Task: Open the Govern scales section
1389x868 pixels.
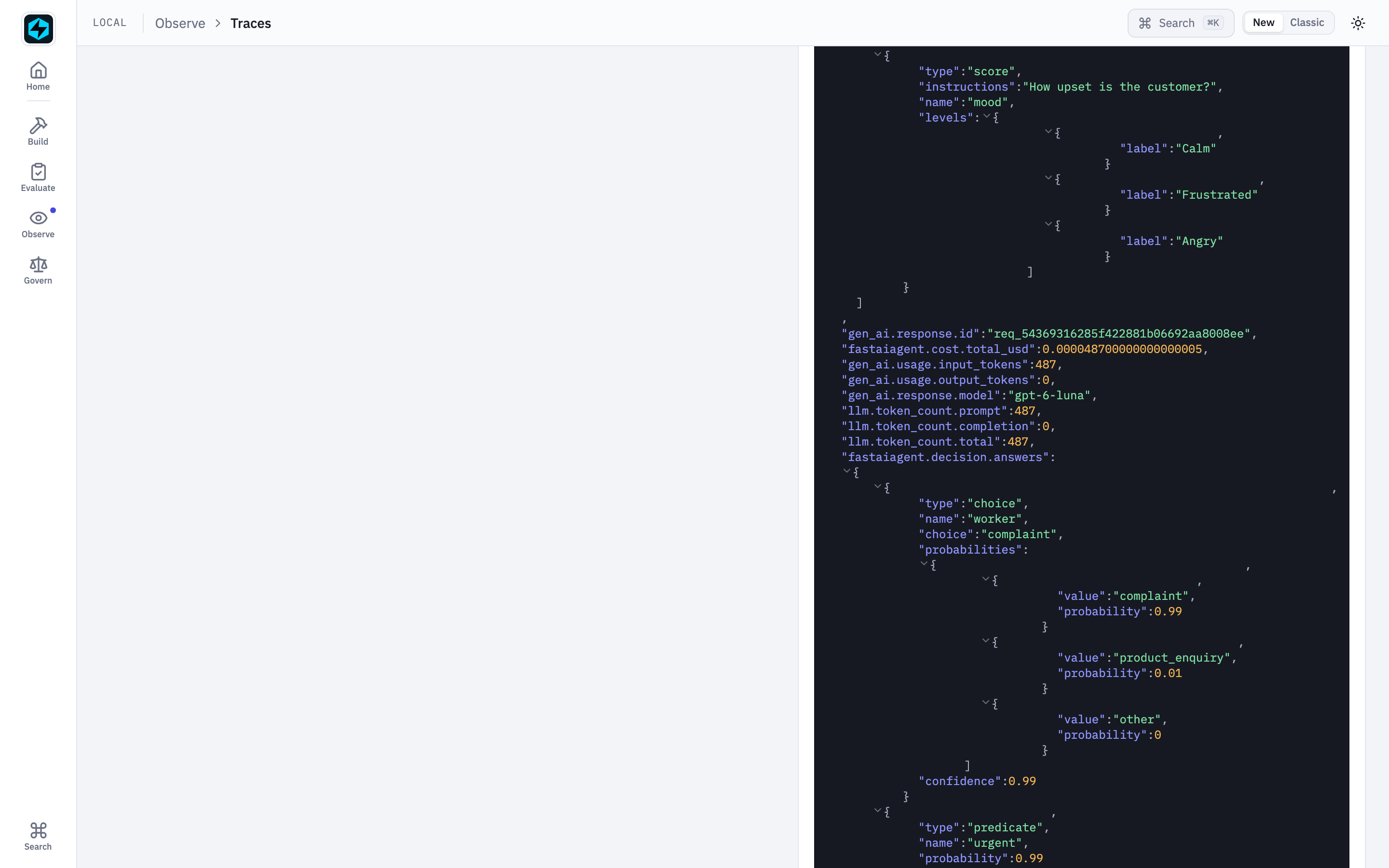Action: (x=38, y=271)
